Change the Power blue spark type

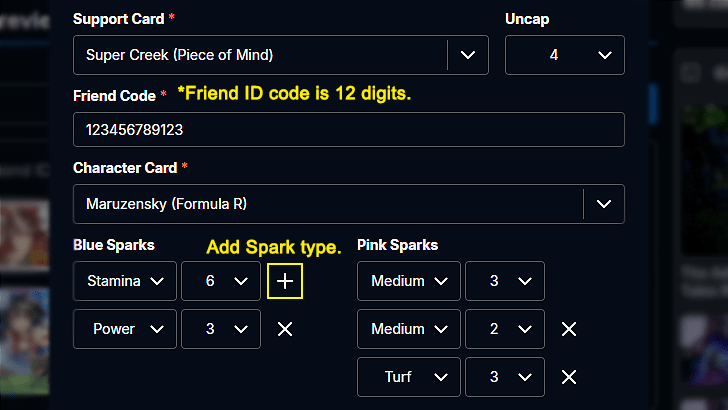pos(125,329)
